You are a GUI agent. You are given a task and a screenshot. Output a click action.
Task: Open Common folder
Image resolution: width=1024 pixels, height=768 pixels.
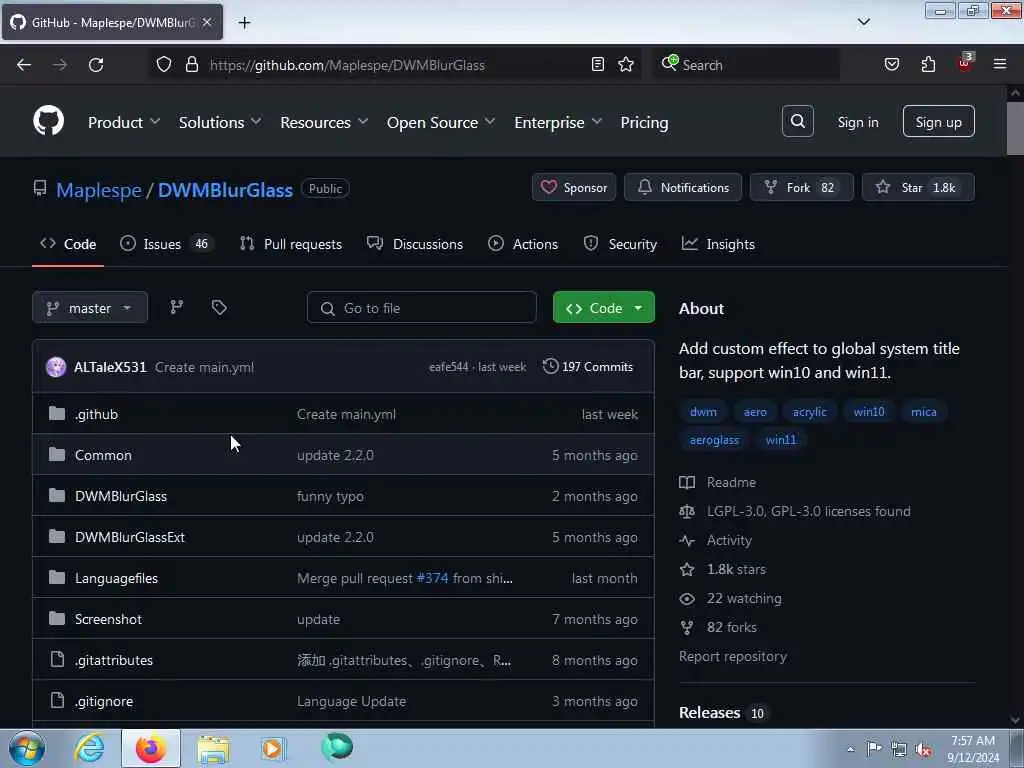103,455
